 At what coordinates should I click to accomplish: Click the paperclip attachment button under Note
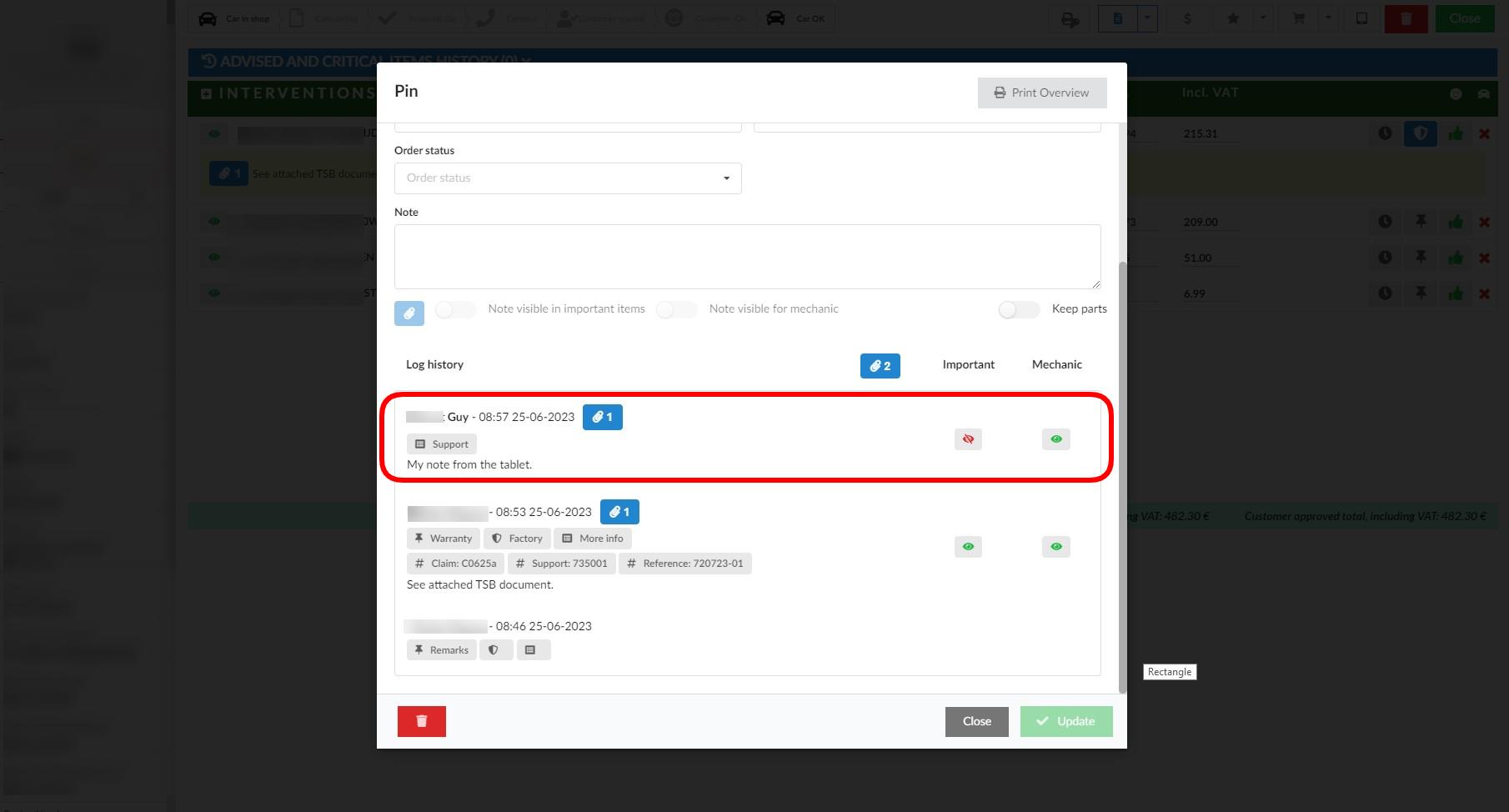pyautogui.click(x=409, y=313)
